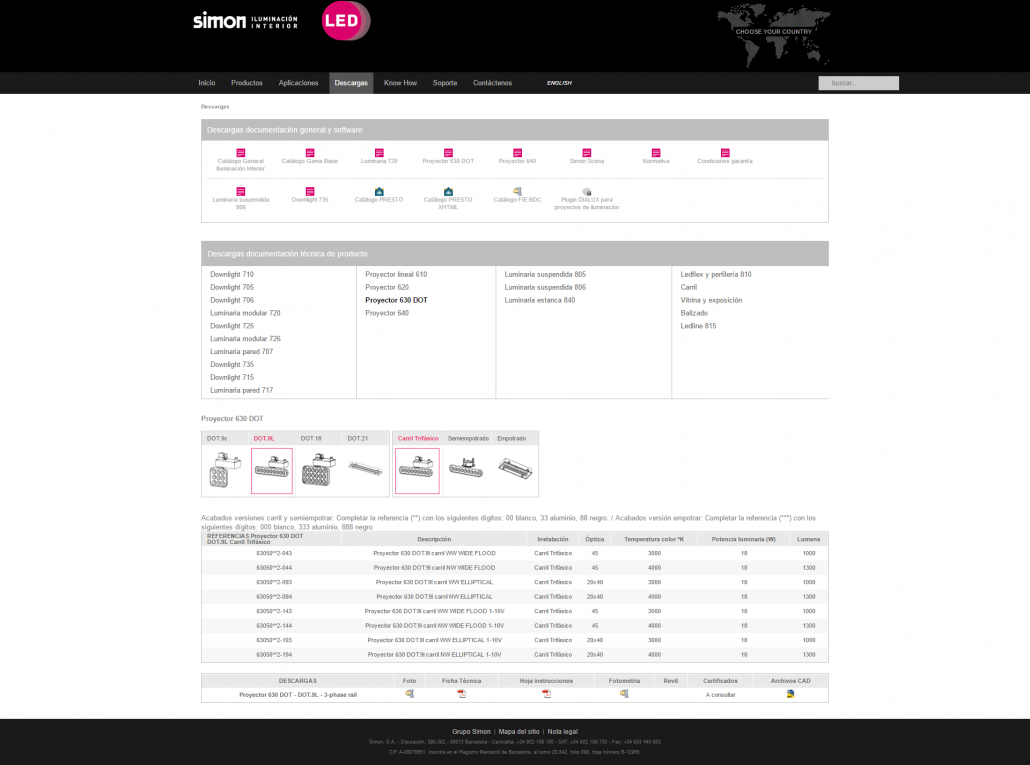Click the Descargas breadcrumb text

(215, 106)
